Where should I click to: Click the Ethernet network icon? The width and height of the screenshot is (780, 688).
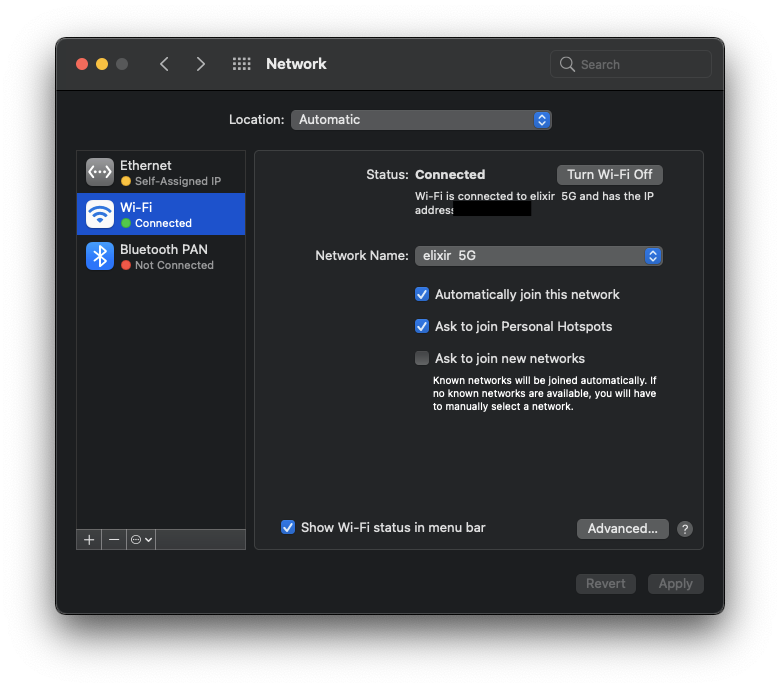(x=100, y=172)
